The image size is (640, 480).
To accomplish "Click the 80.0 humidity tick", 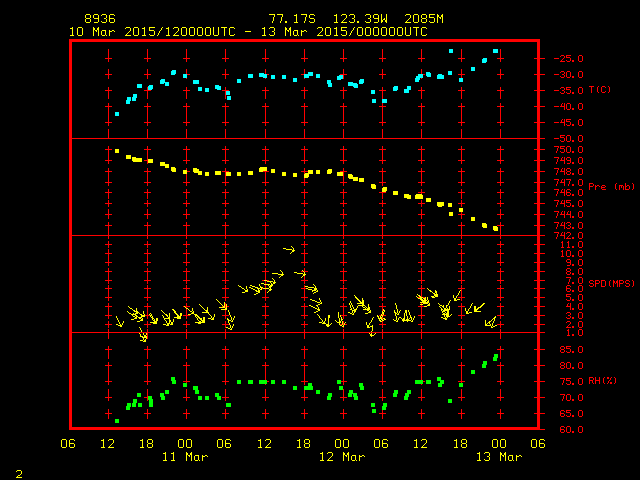I will (572, 366).
